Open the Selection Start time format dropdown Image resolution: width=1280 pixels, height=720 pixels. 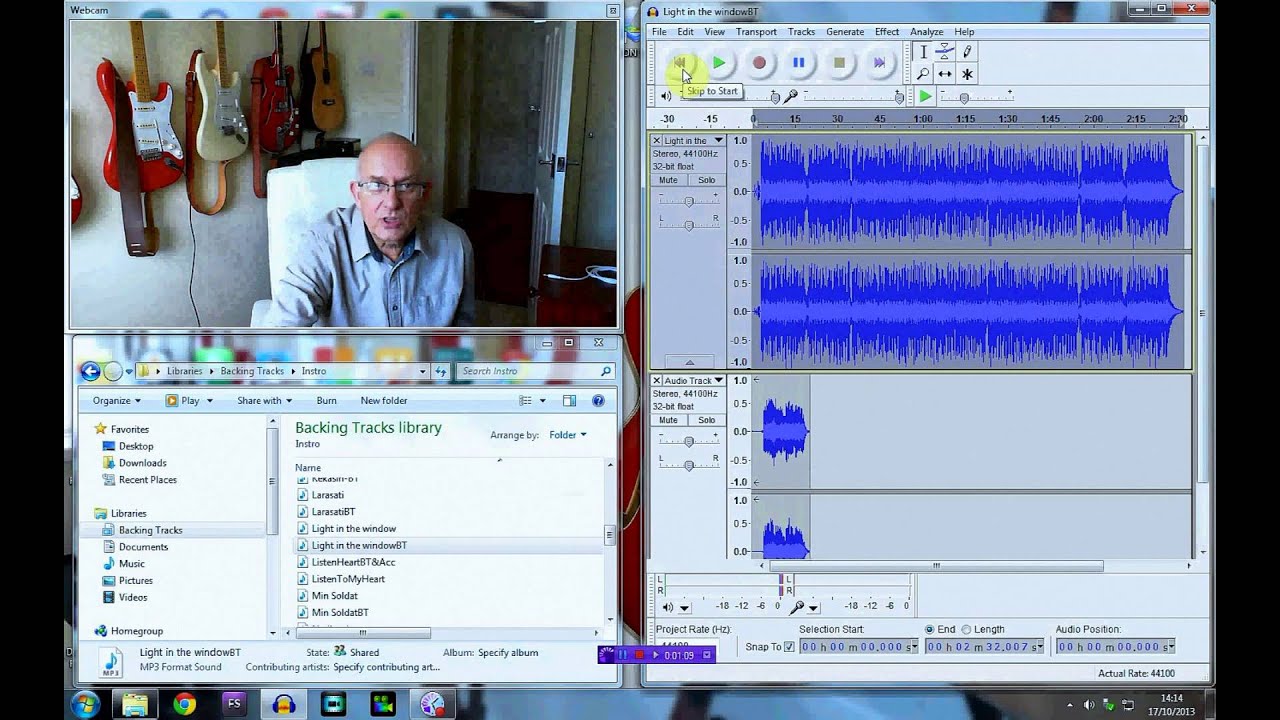[914, 647]
